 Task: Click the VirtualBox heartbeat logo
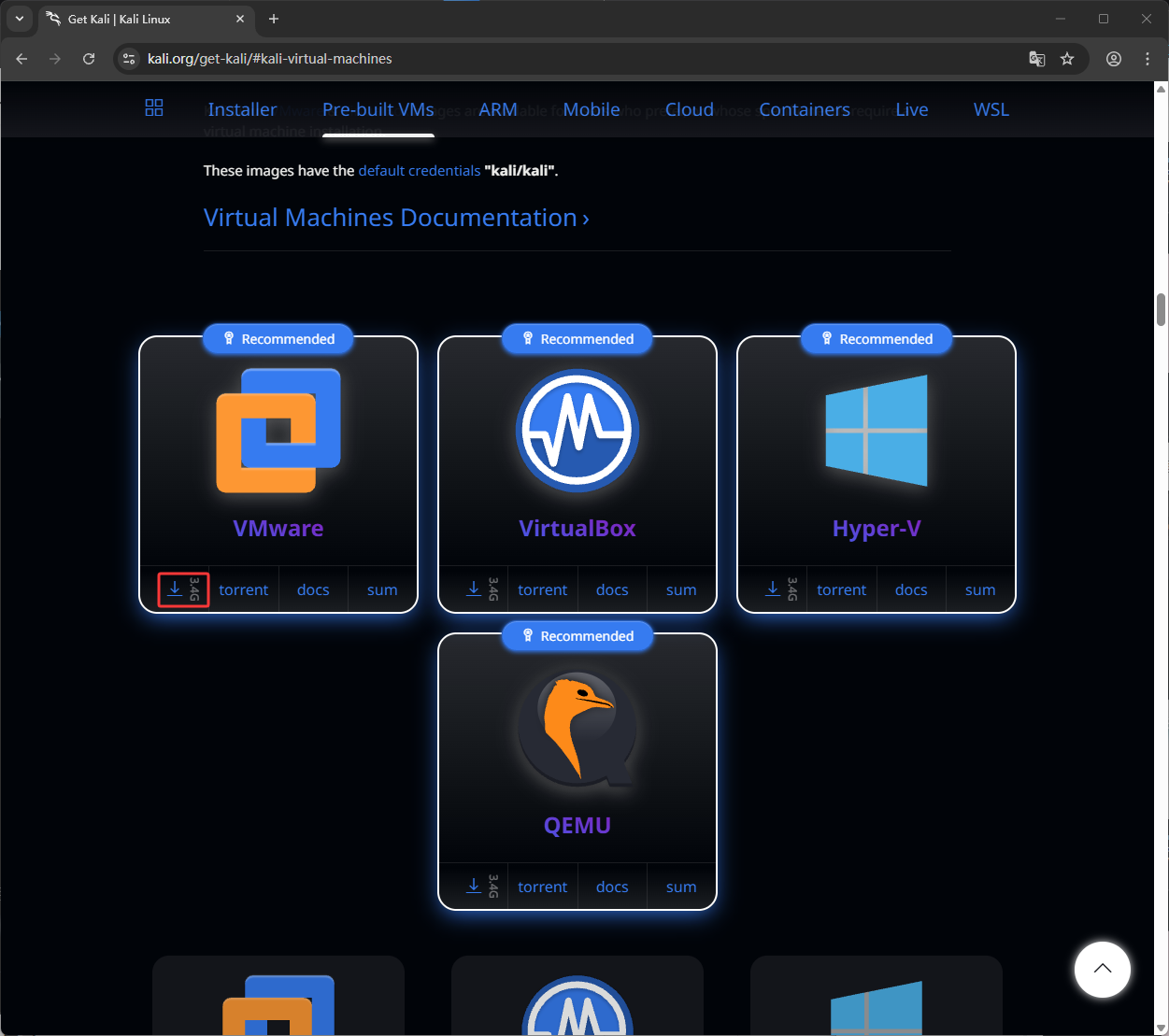[x=577, y=431]
